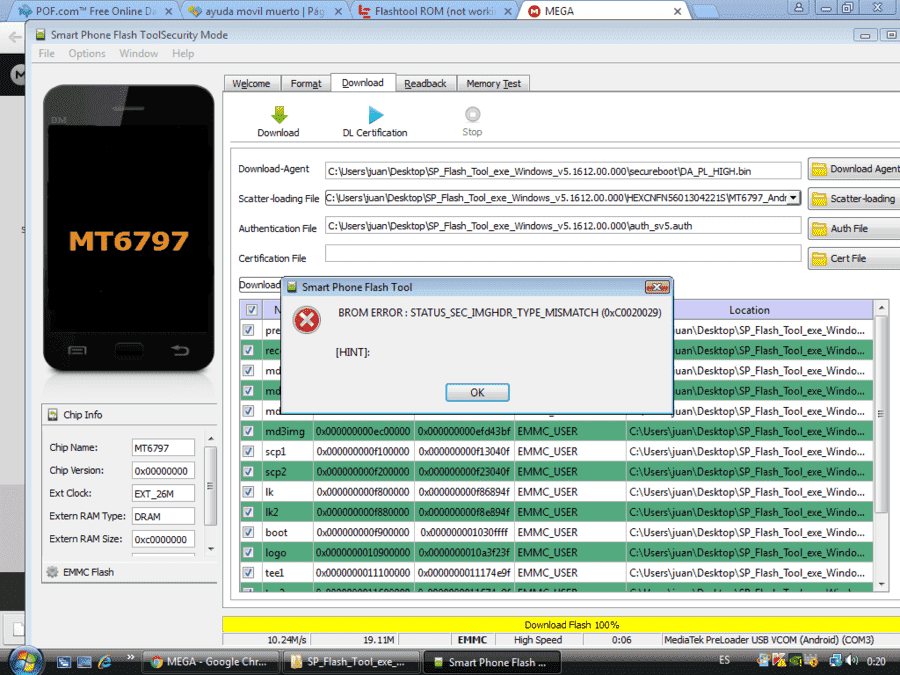This screenshot has width=900, height=675.
Task: Uncheck the scp1 row checkbox
Action: [x=248, y=451]
